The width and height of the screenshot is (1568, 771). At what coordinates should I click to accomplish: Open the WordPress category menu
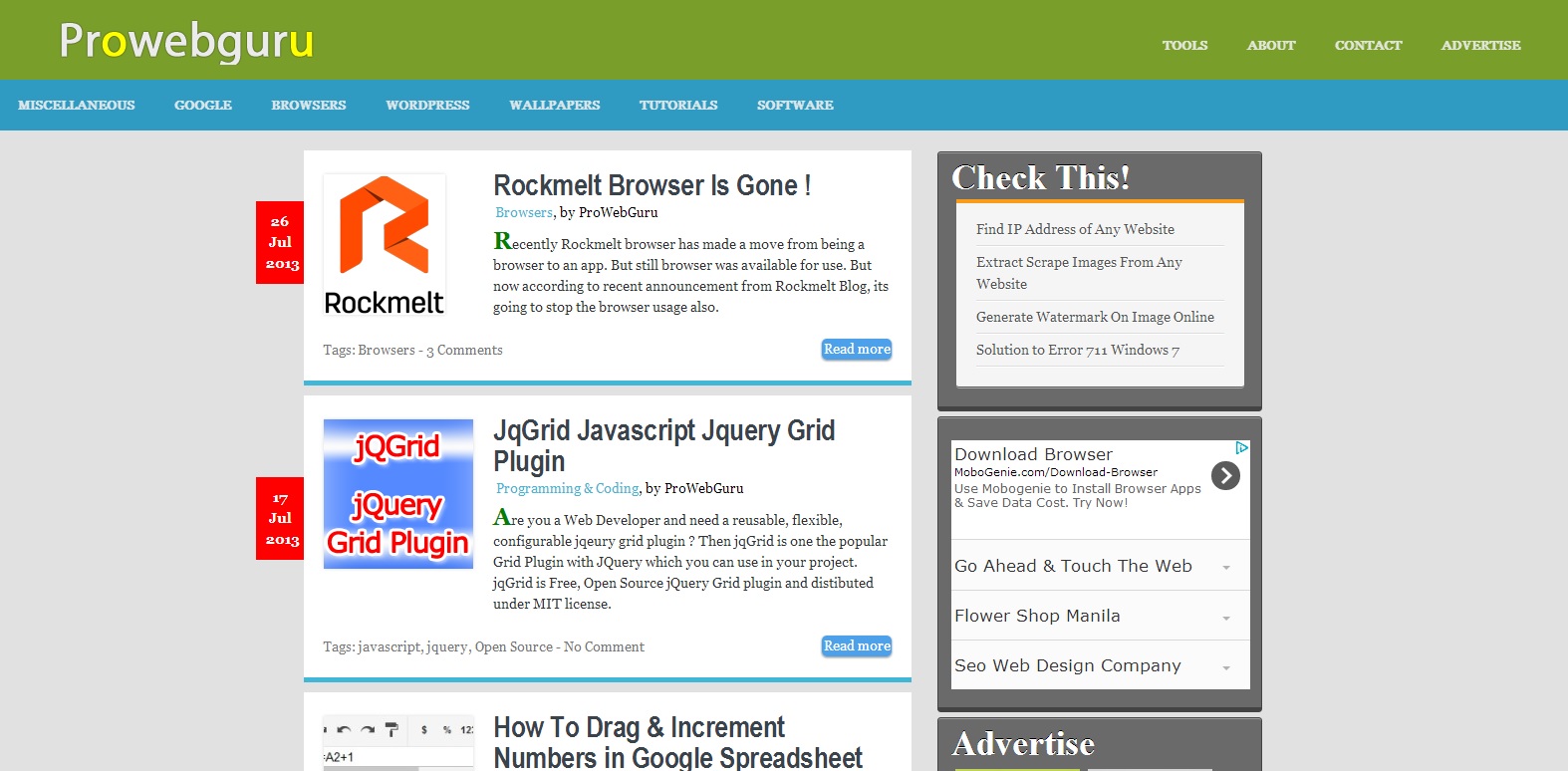click(427, 105)
